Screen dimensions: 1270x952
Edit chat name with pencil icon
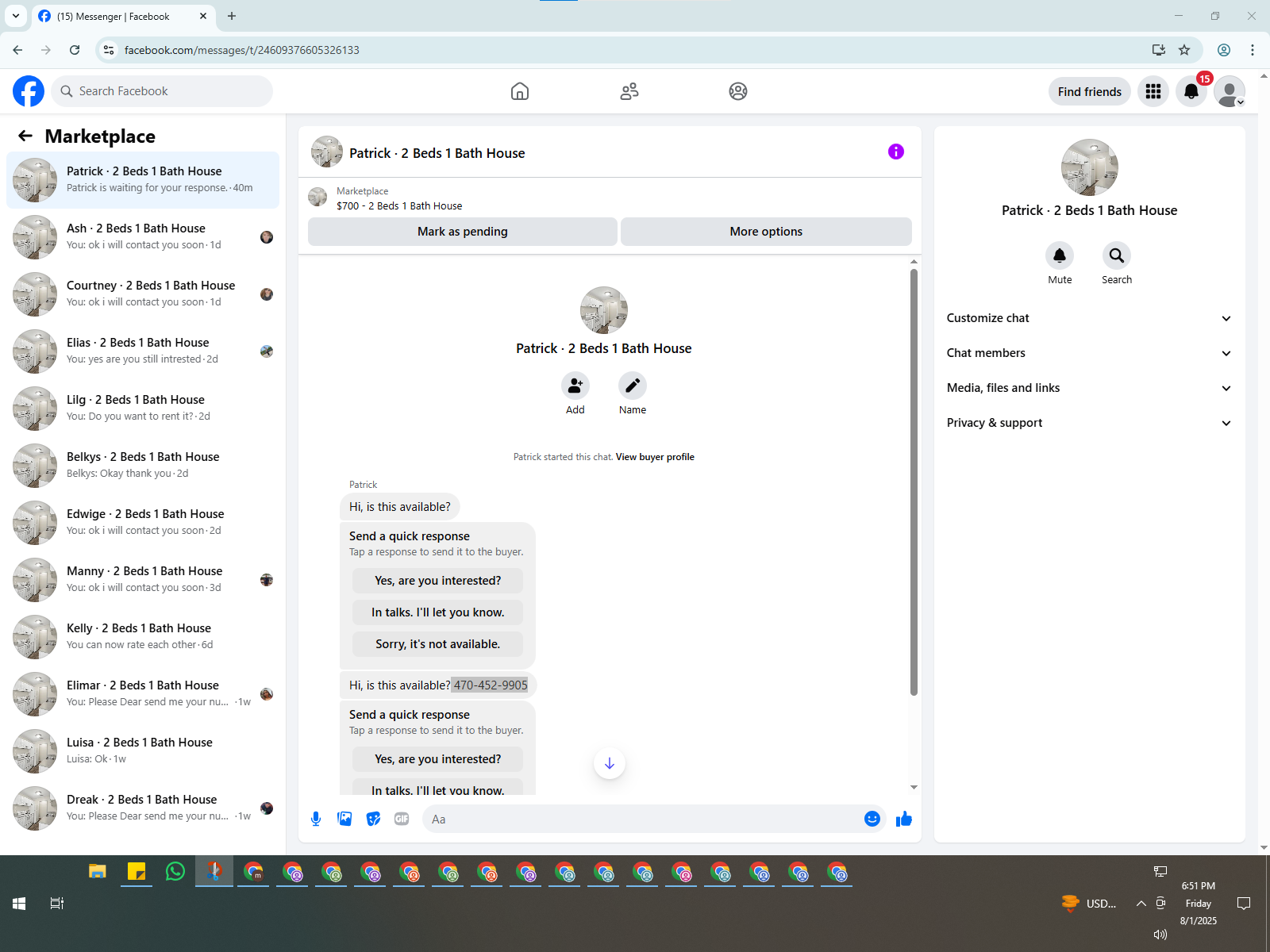[633, 386]
